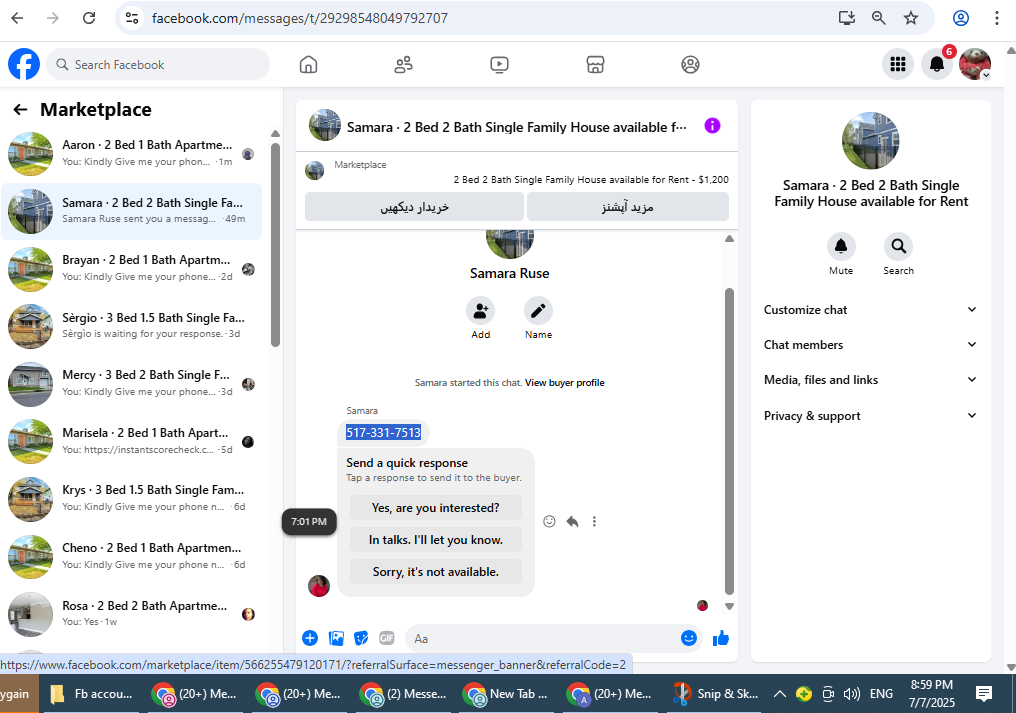Open Mercy 3 Bed 2 Bath chat

[132, 384]
